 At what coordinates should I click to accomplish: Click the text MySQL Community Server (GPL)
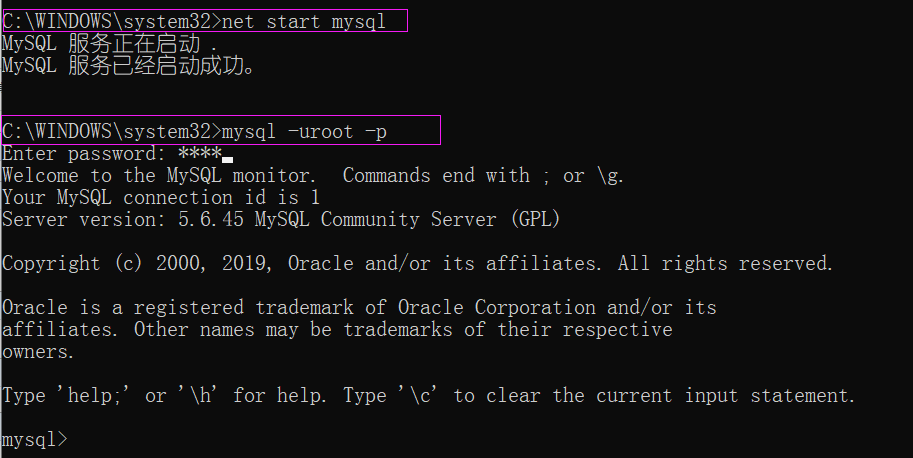407,219
